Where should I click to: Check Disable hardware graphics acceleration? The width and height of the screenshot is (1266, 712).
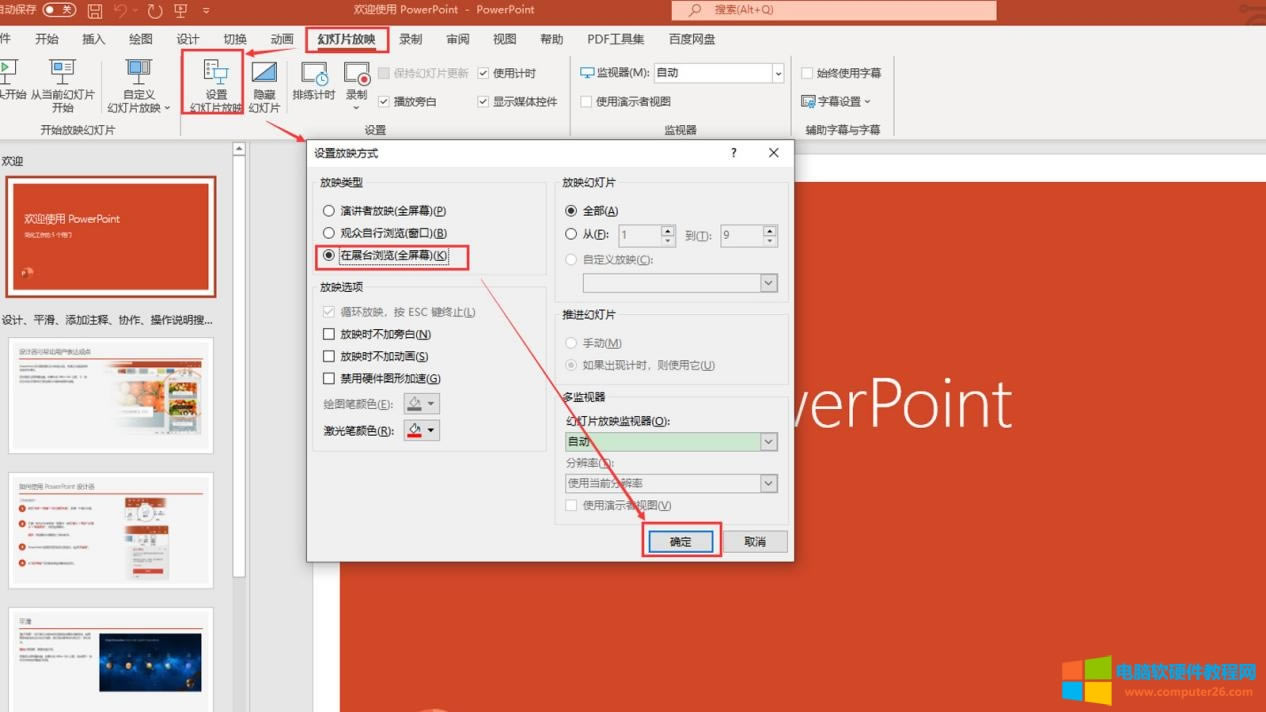point(329,378)
